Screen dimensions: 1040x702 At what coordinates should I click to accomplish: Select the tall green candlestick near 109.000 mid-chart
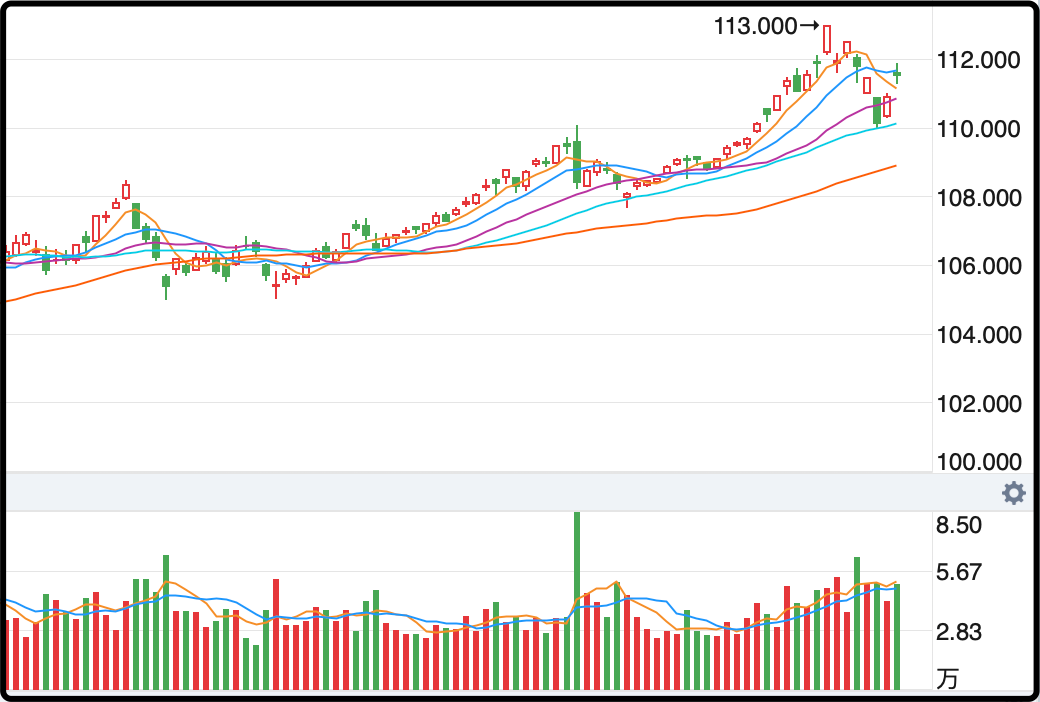pyautogui.click(x=577, y=162)
